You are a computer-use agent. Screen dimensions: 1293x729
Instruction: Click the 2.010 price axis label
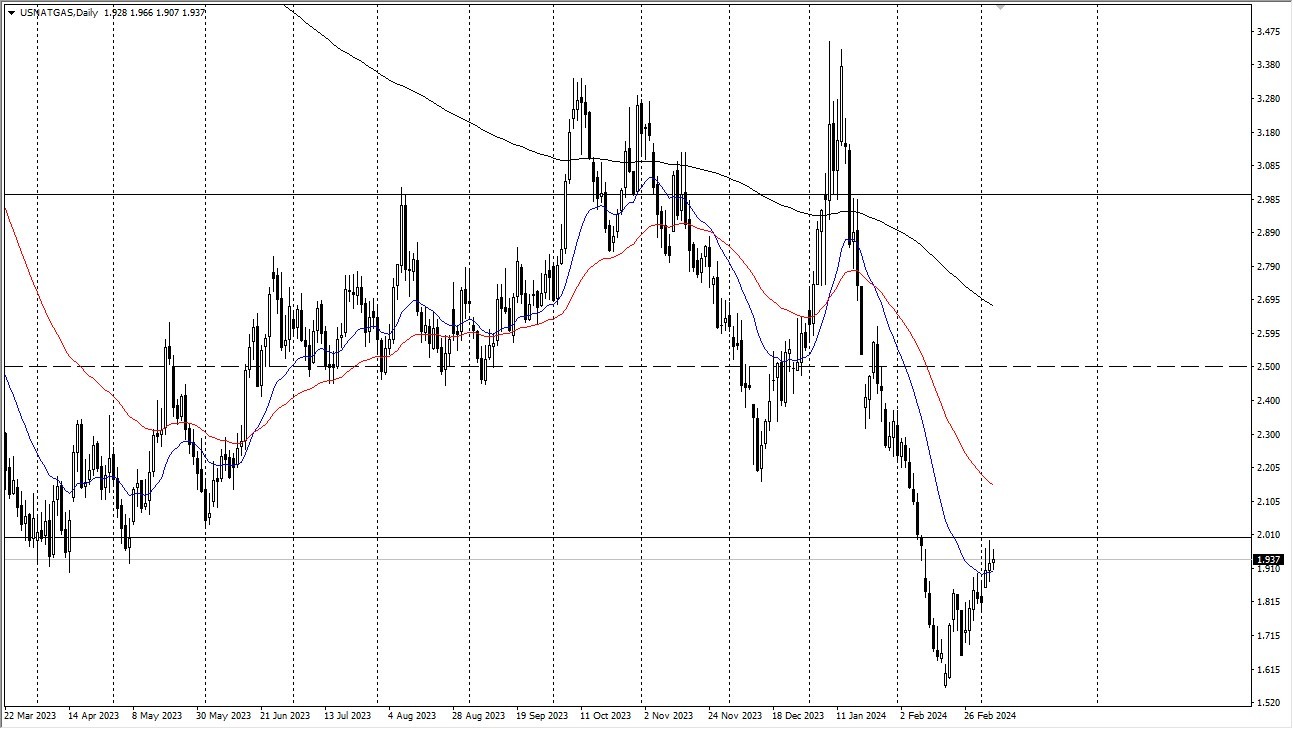pos(1269,535)
